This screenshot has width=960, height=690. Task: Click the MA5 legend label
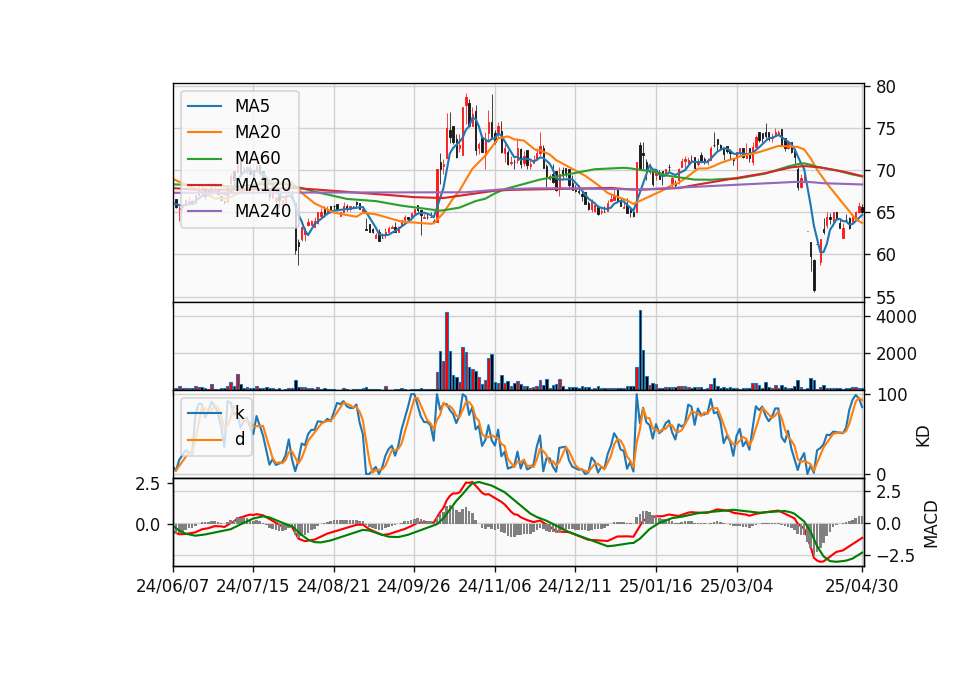[252, 106]
